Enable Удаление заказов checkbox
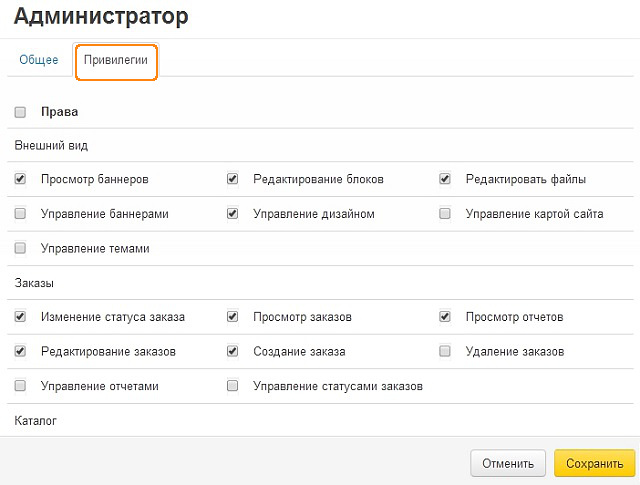The image size is (640, 485). point(445,351)
